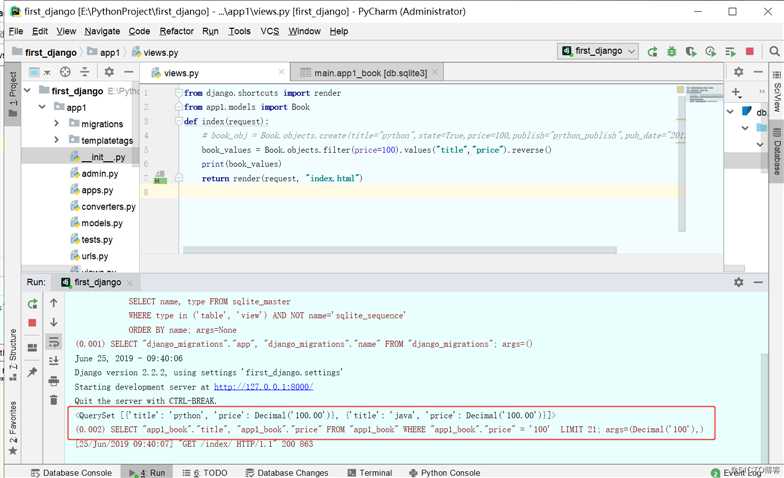
Task: Select models.py in project tree
Action: 96,223
